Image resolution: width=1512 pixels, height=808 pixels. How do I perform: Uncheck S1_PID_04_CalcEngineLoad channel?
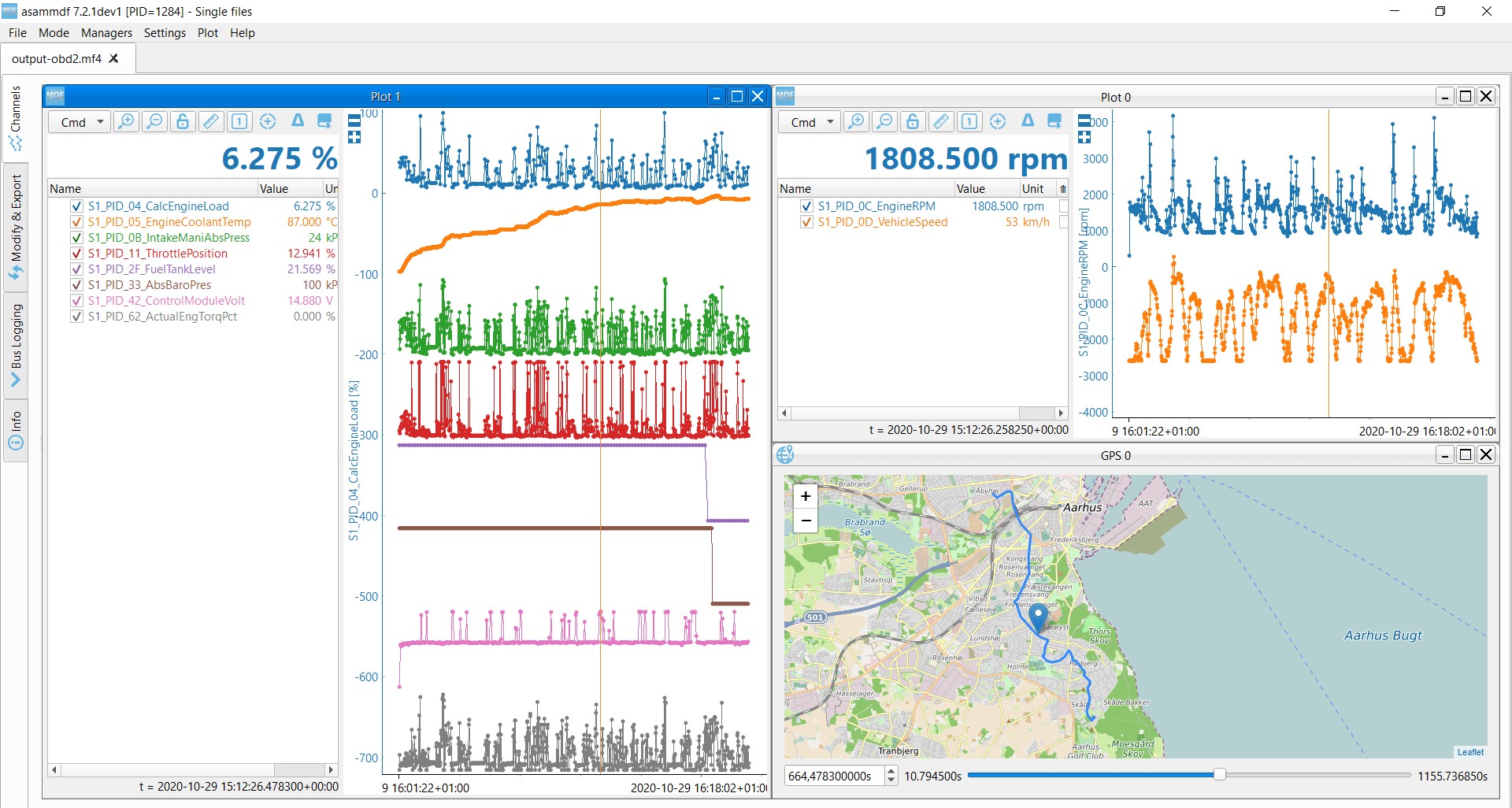[76, 206]
